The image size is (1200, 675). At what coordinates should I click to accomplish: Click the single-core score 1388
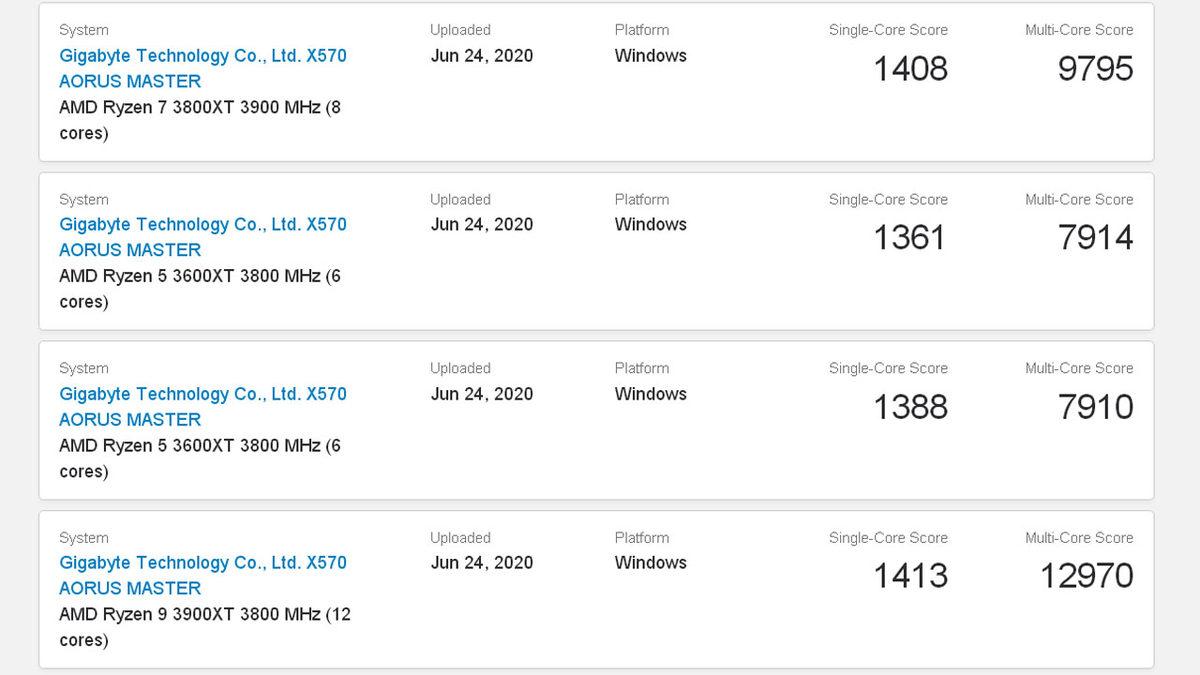pyautogui.click(x=910, y=407)
